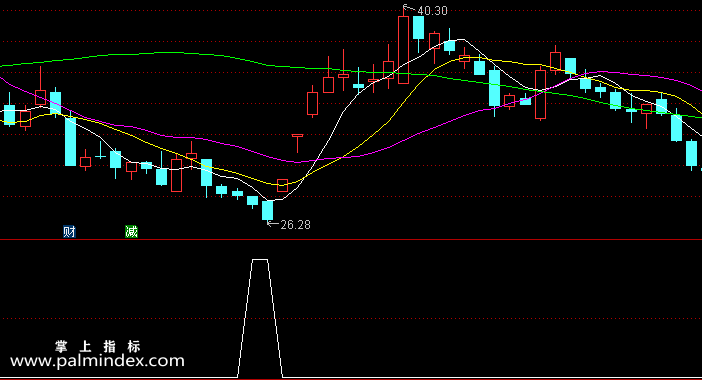The height and width of the screenshot is (380, 702).
Task: Click the green 减 reduction marker icon
Action: pos(131,231)
